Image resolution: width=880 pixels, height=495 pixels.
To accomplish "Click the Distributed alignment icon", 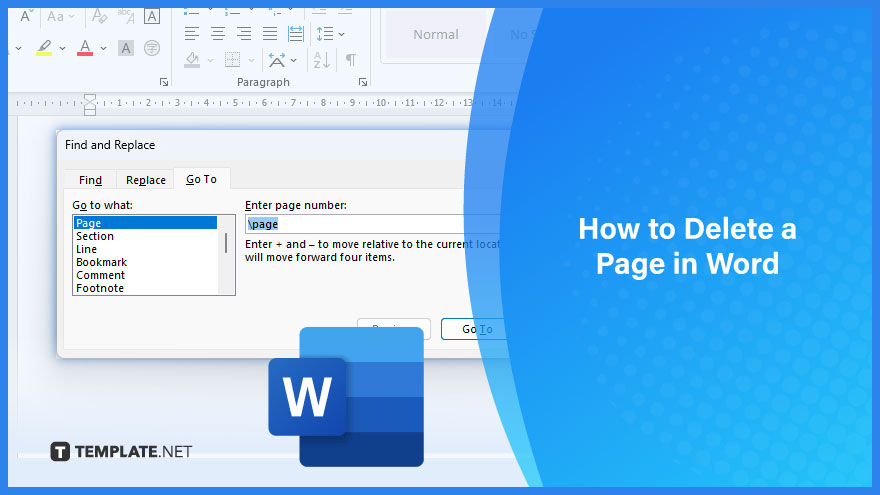I will click(x=296, y=34).
